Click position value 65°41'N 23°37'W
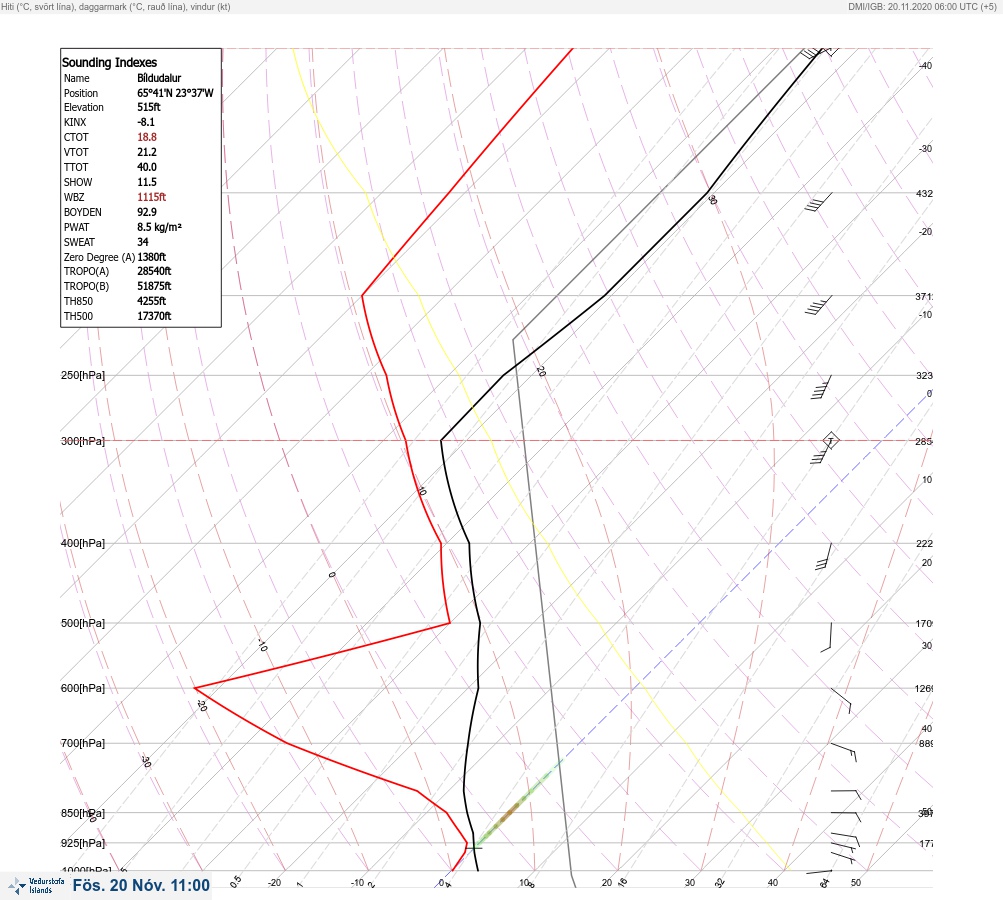1003x900 pixels. coord(175,93)
